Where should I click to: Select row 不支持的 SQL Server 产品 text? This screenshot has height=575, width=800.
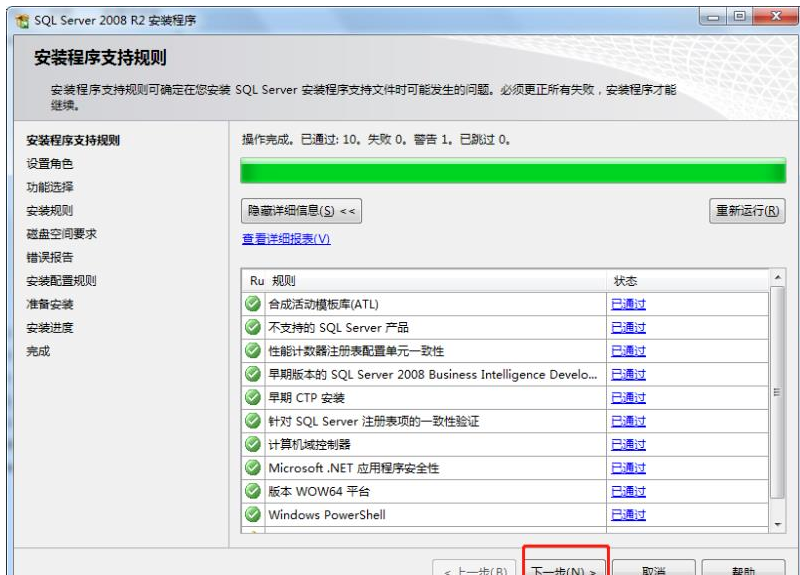(x=339, y=328)
